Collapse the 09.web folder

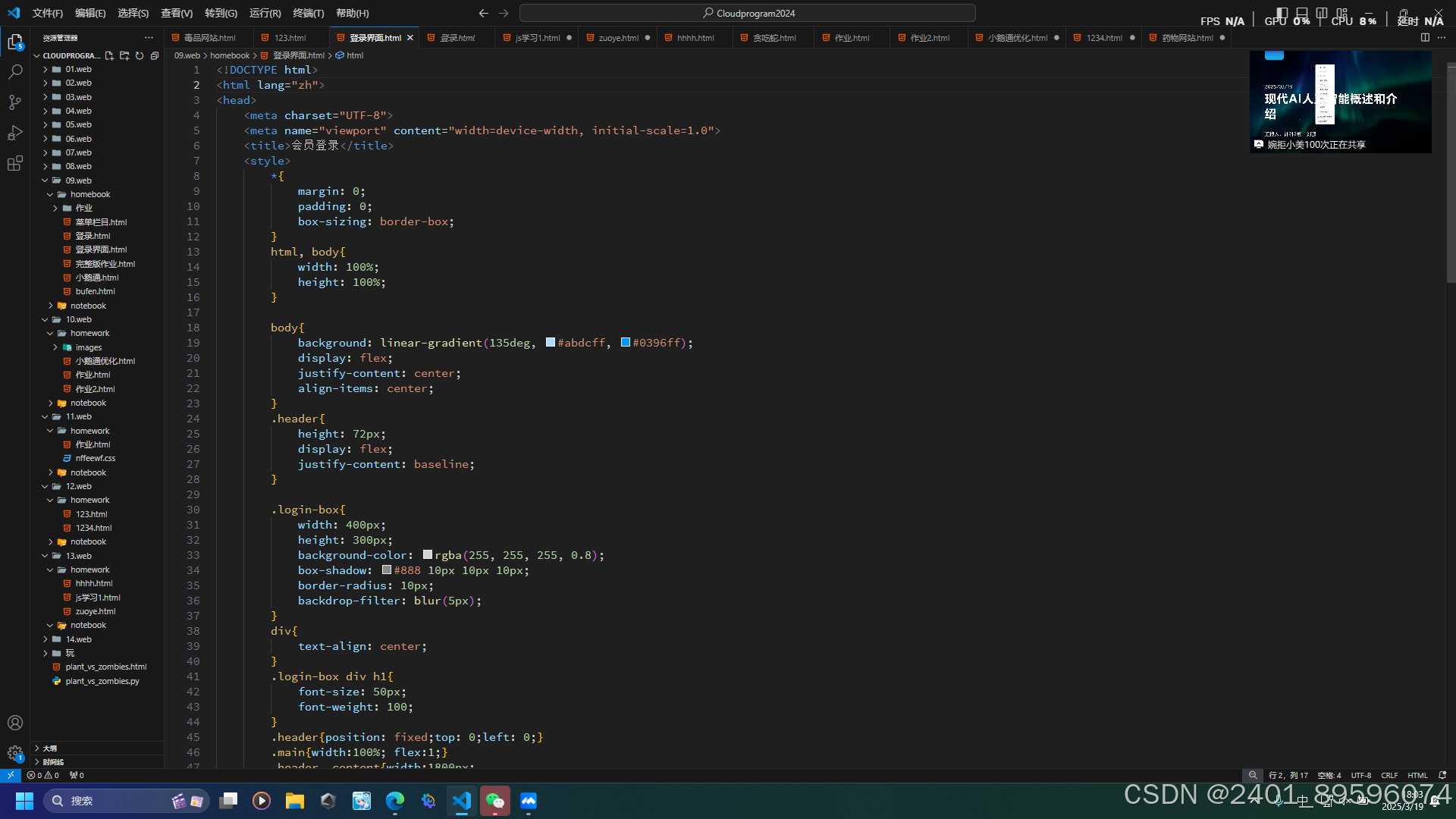coord(78,180)
